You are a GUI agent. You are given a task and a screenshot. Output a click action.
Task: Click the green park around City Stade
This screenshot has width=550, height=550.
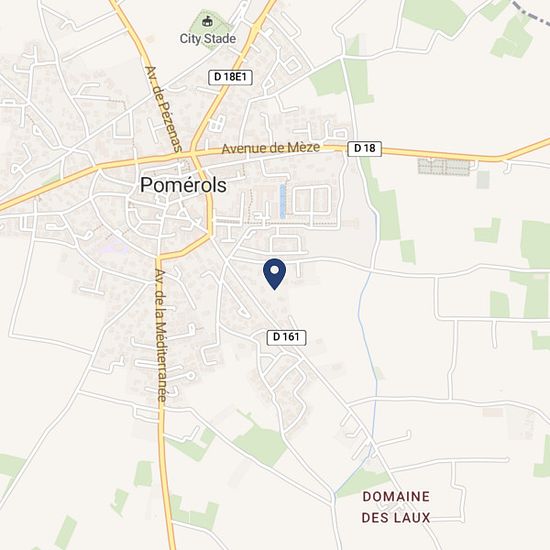point(210,30)
